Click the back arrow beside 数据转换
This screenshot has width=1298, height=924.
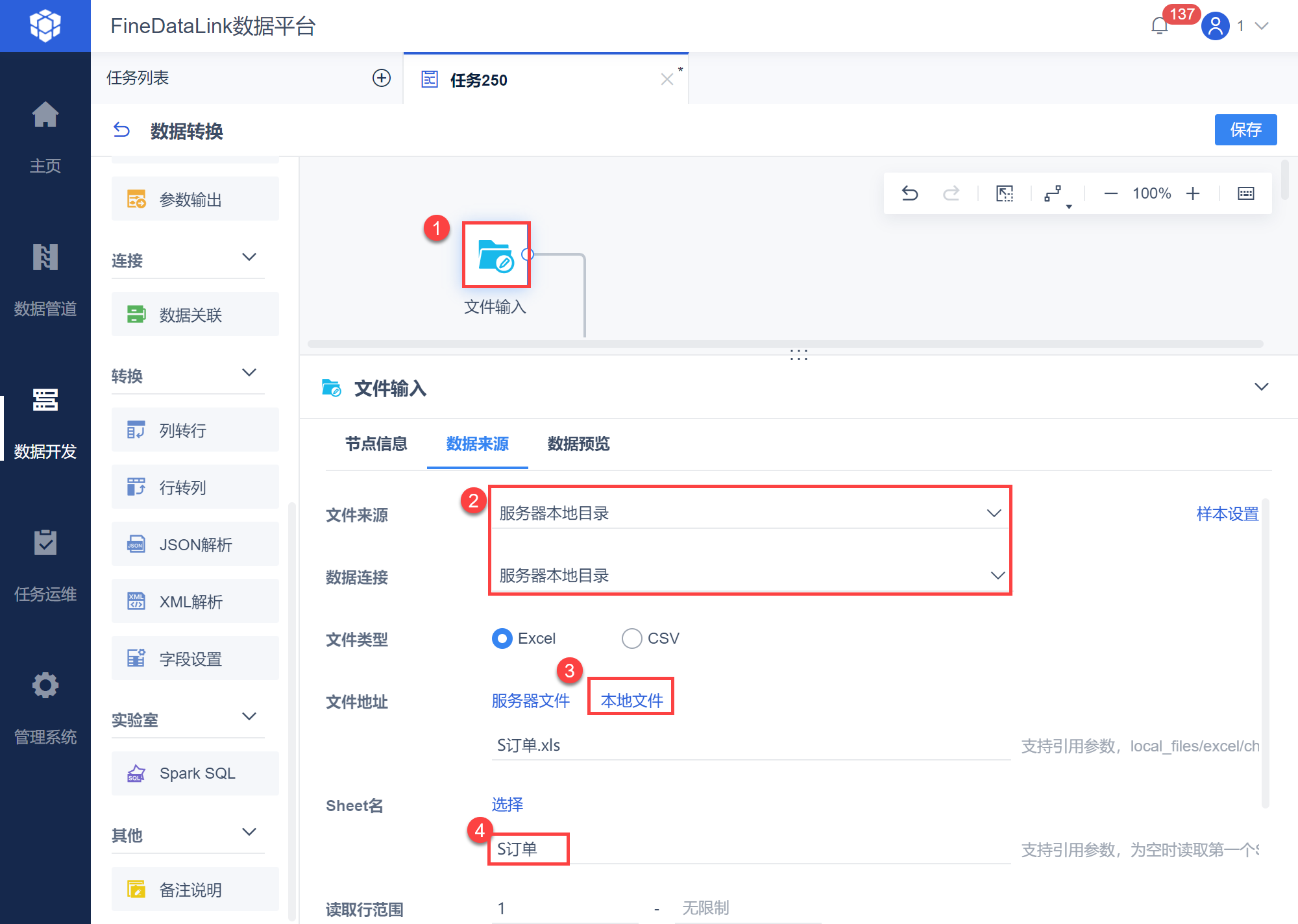pos(121,130)
